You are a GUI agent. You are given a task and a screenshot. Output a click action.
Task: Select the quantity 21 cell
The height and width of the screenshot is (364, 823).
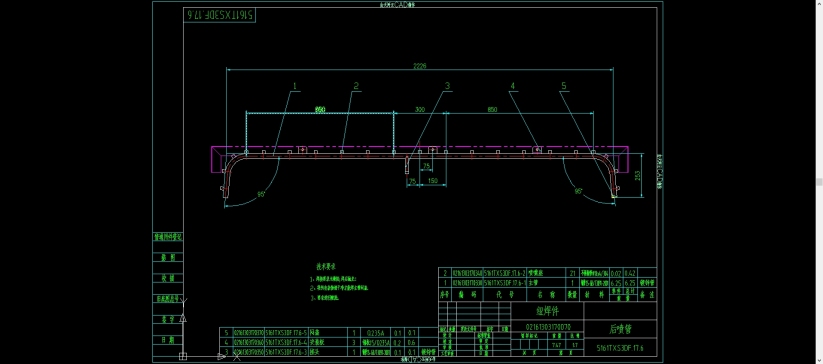point(572,273)
